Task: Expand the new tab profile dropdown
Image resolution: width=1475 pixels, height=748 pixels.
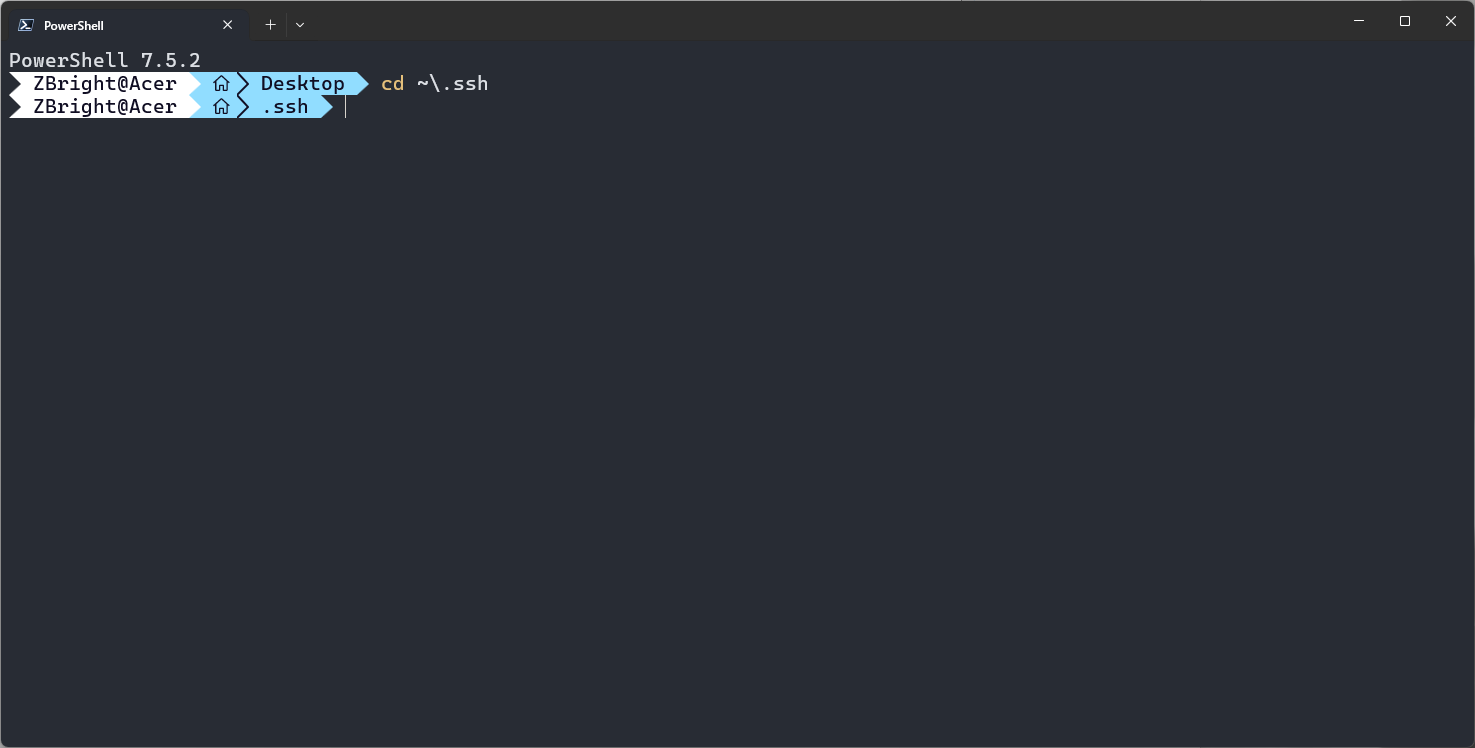Action: pos(300,25)
